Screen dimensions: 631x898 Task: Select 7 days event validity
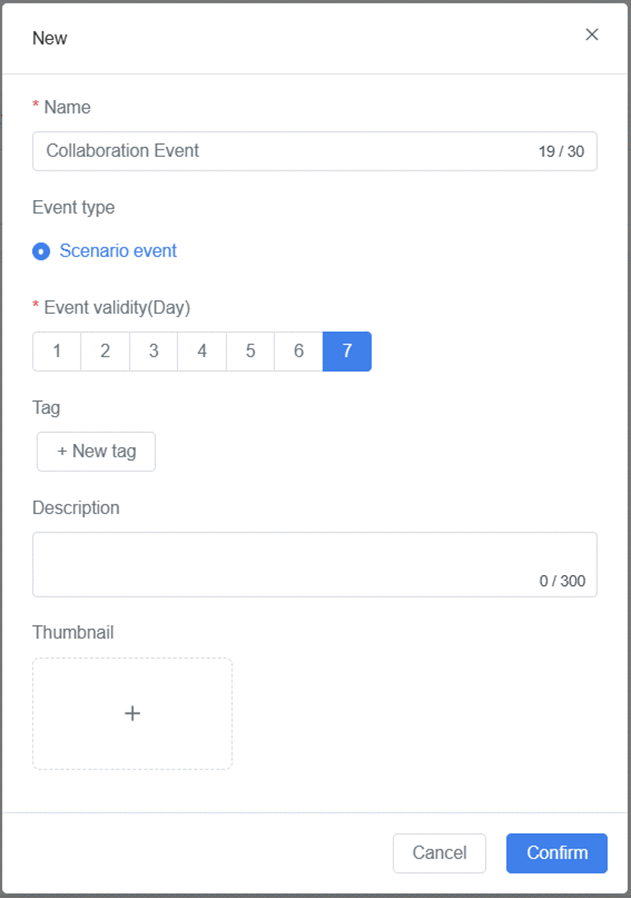pyautogui.click(x=347, y=351)
